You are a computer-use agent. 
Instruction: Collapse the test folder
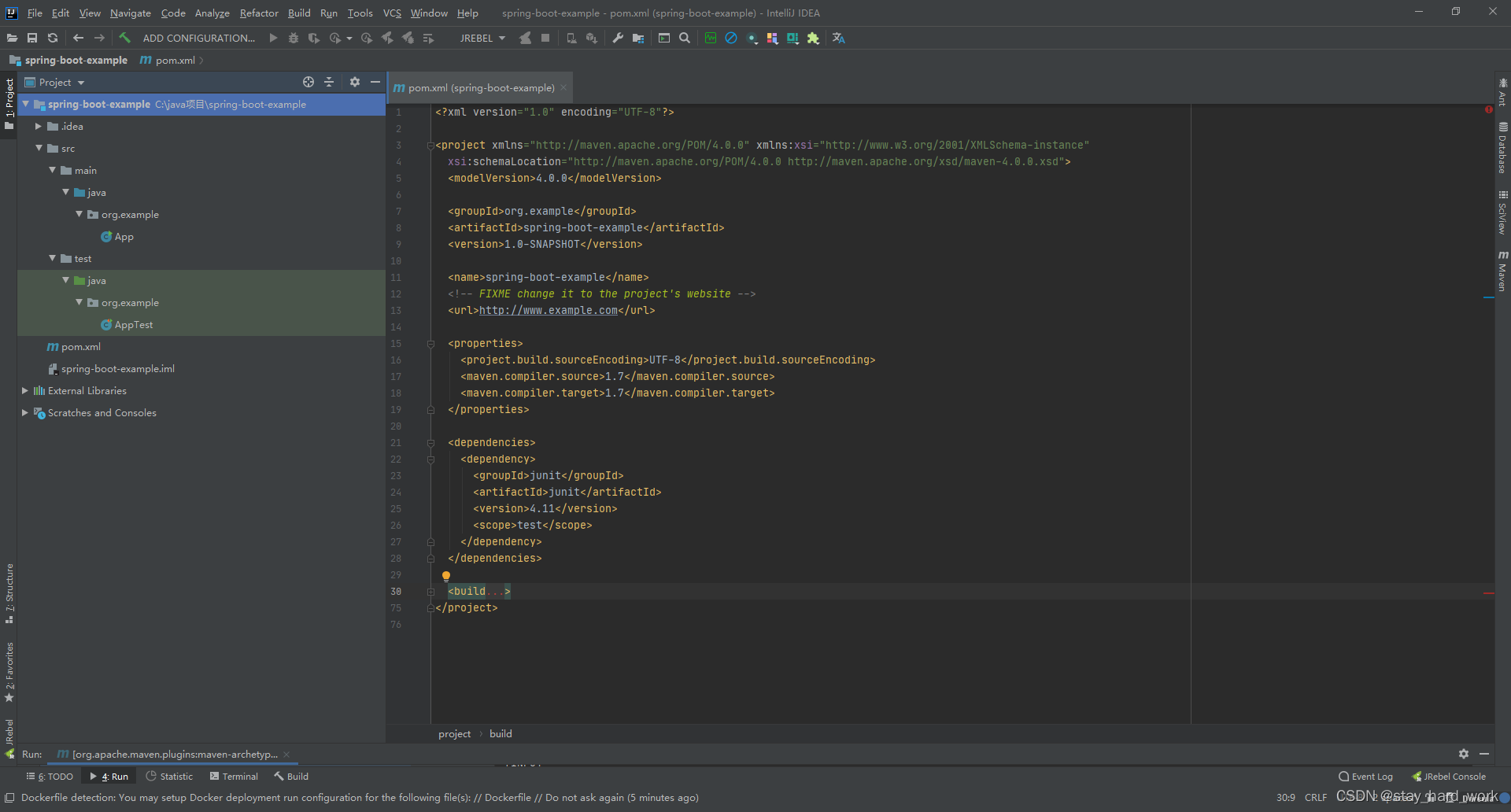[52, 258]
